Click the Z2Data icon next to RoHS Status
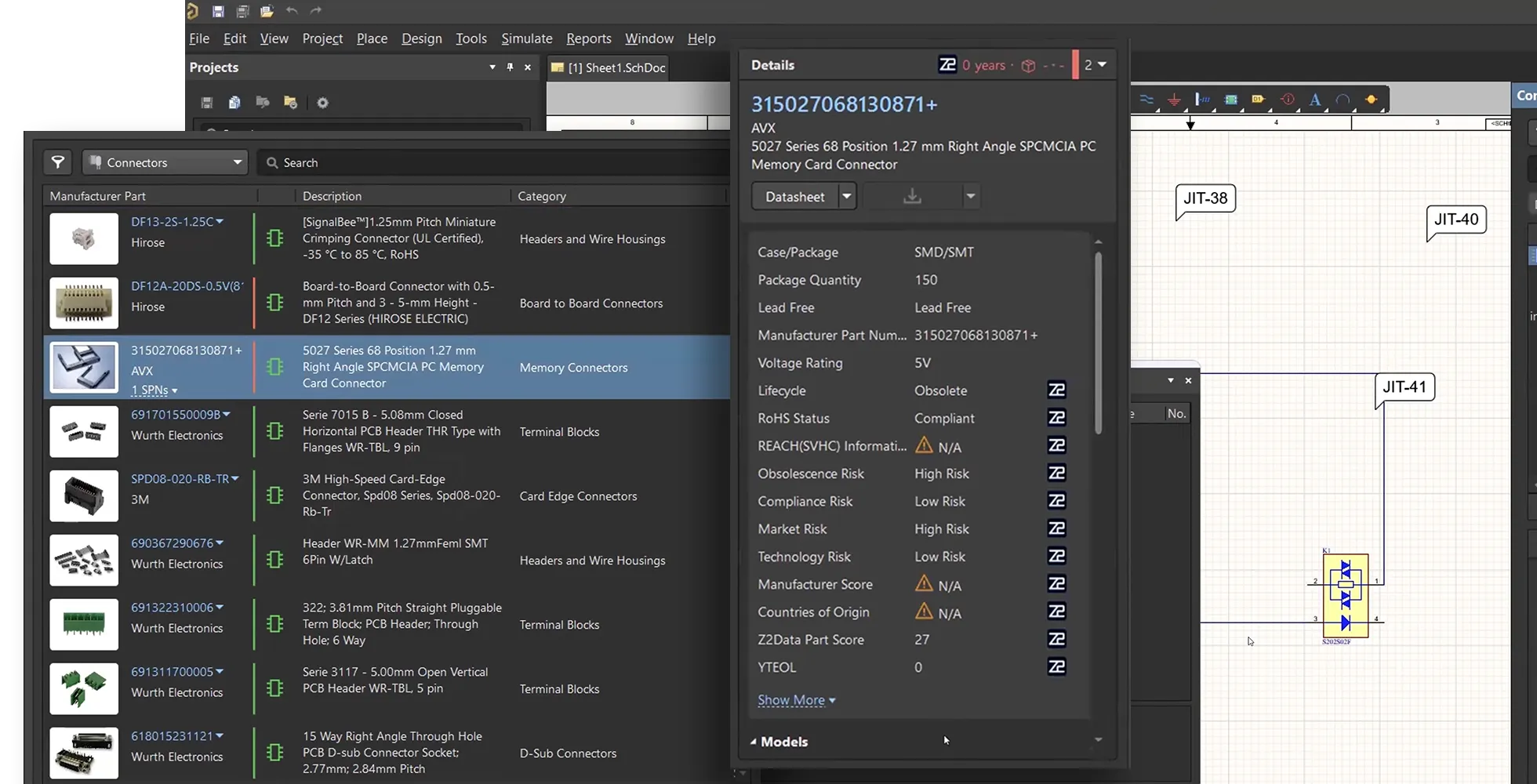Viewport: 1537px width, 784px height. (x=1056, y=417)
